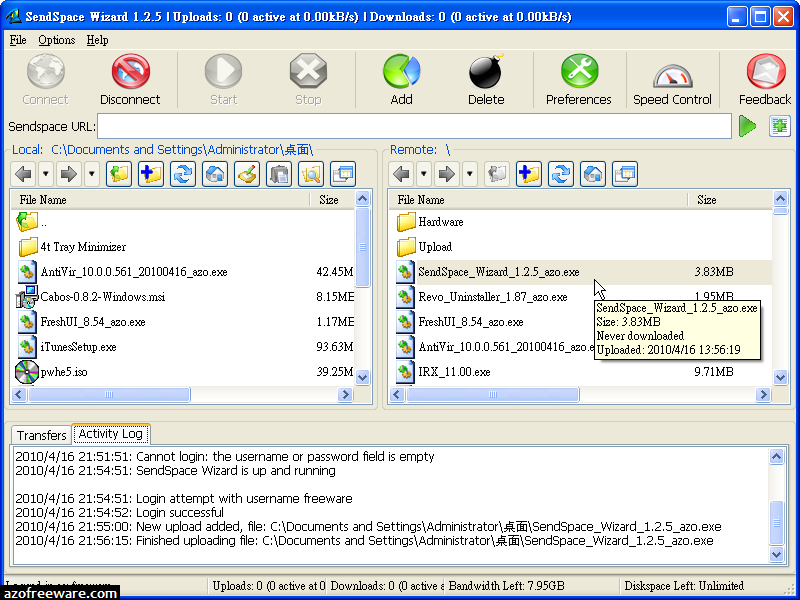Click the Feedback toolbar icon
This screenshot has height=600, width=800.
tap(766, 72)
